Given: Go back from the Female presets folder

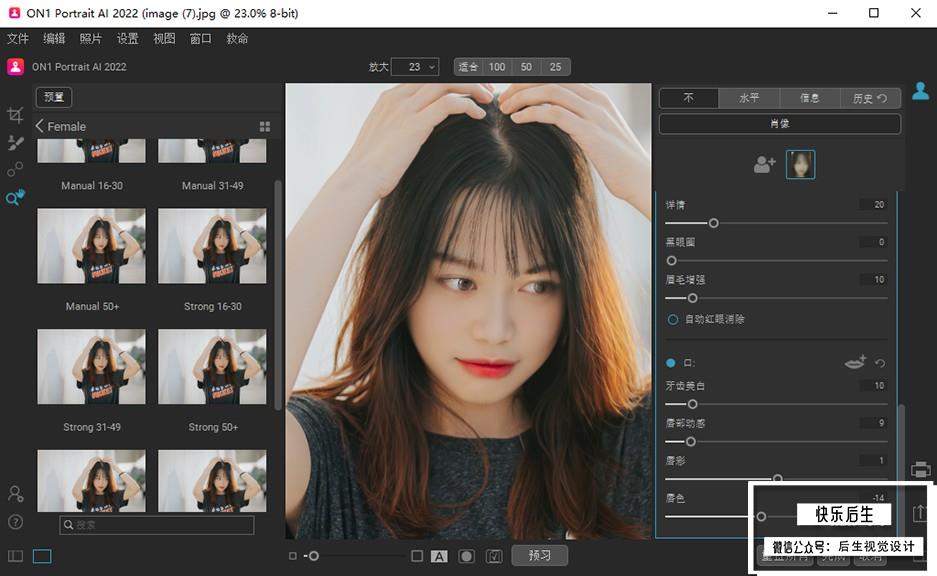Looking at the screenshot, I should (x=39, y=126).
